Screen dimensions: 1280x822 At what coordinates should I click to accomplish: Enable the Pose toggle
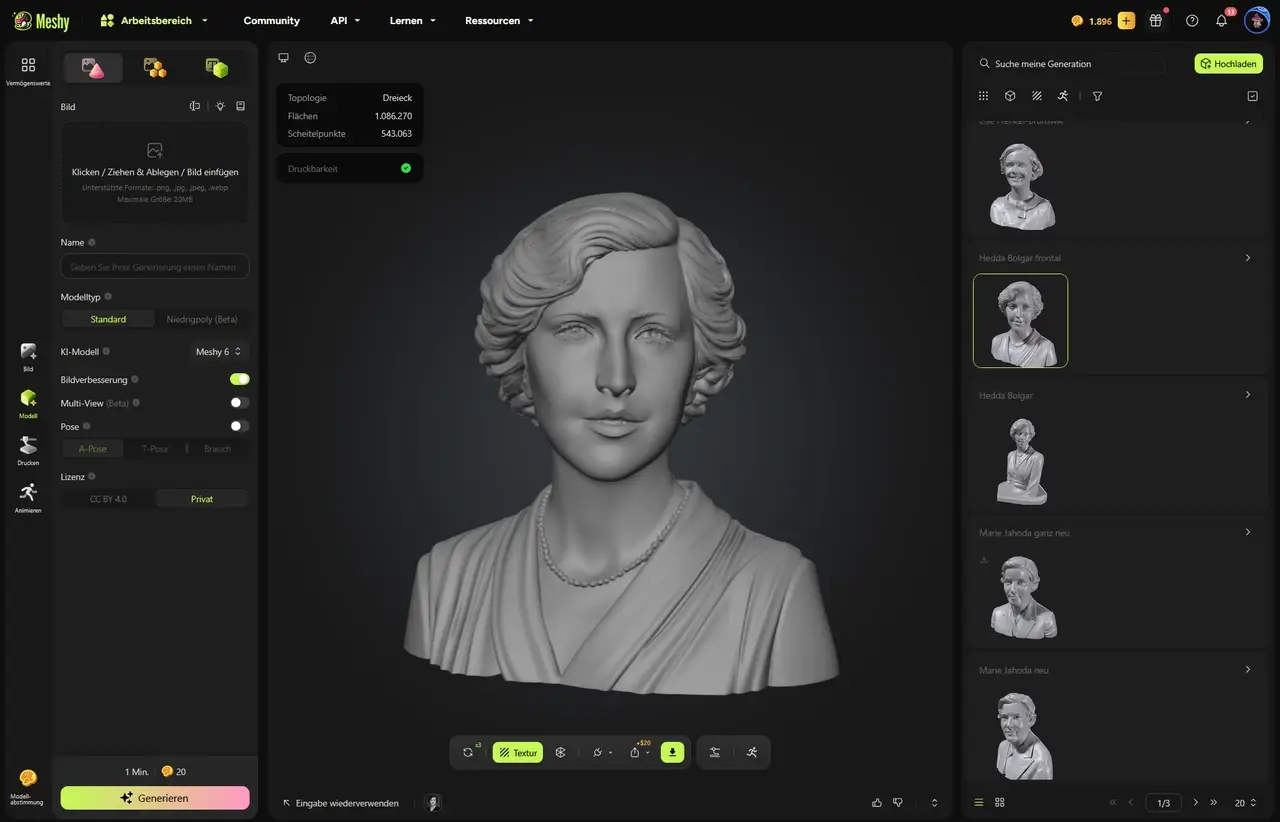[x=239, y=425]
